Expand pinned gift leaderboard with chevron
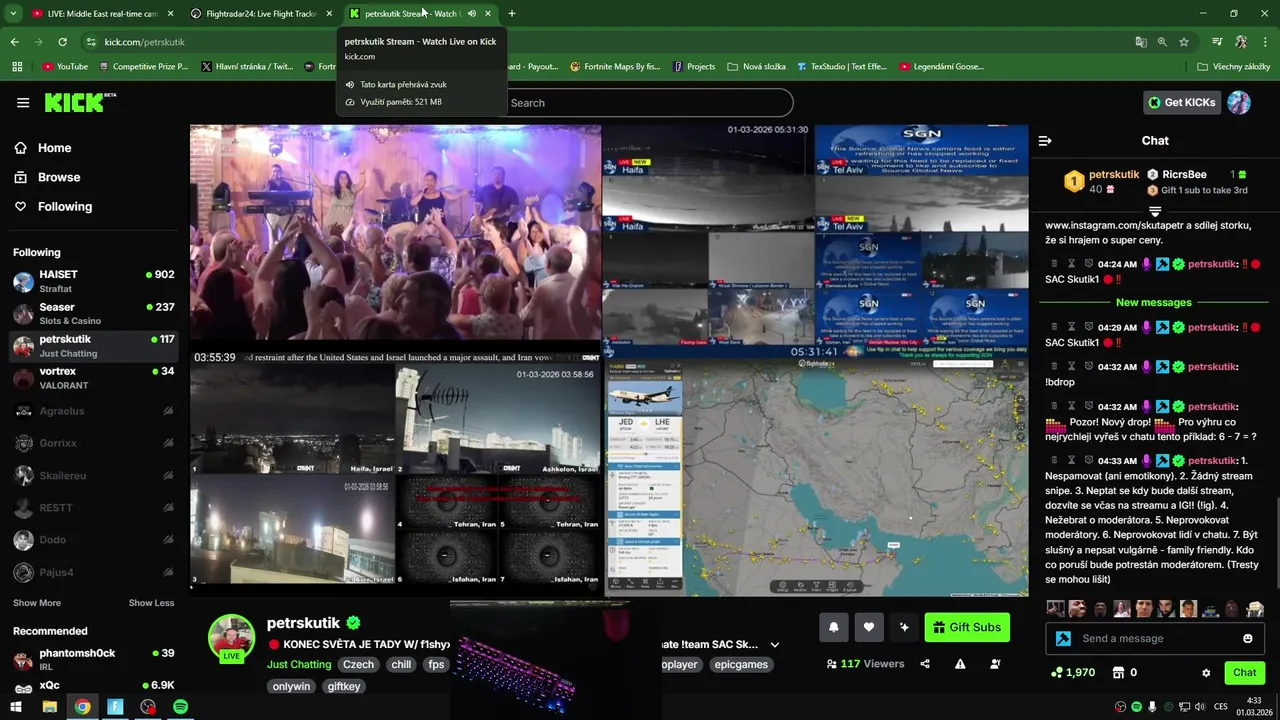This screenshot has height=720, width=1280. coord(1155,211)
